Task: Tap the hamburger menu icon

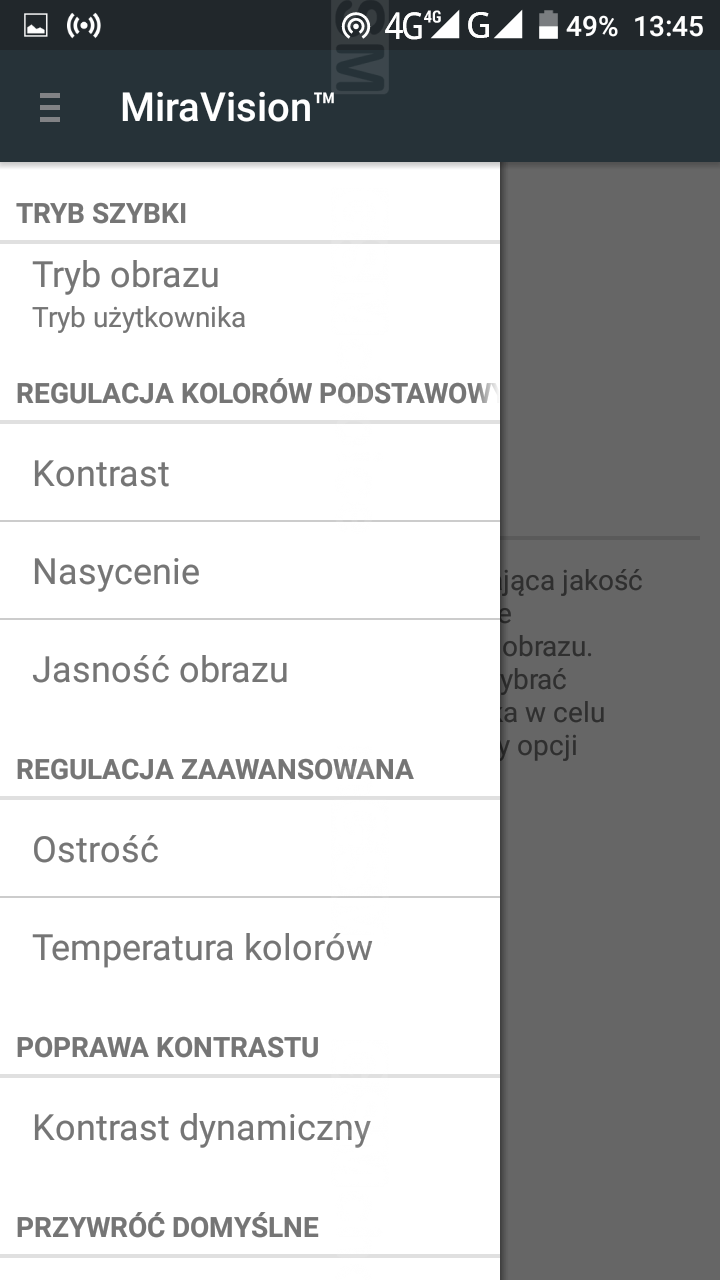Action: (50, 107)
